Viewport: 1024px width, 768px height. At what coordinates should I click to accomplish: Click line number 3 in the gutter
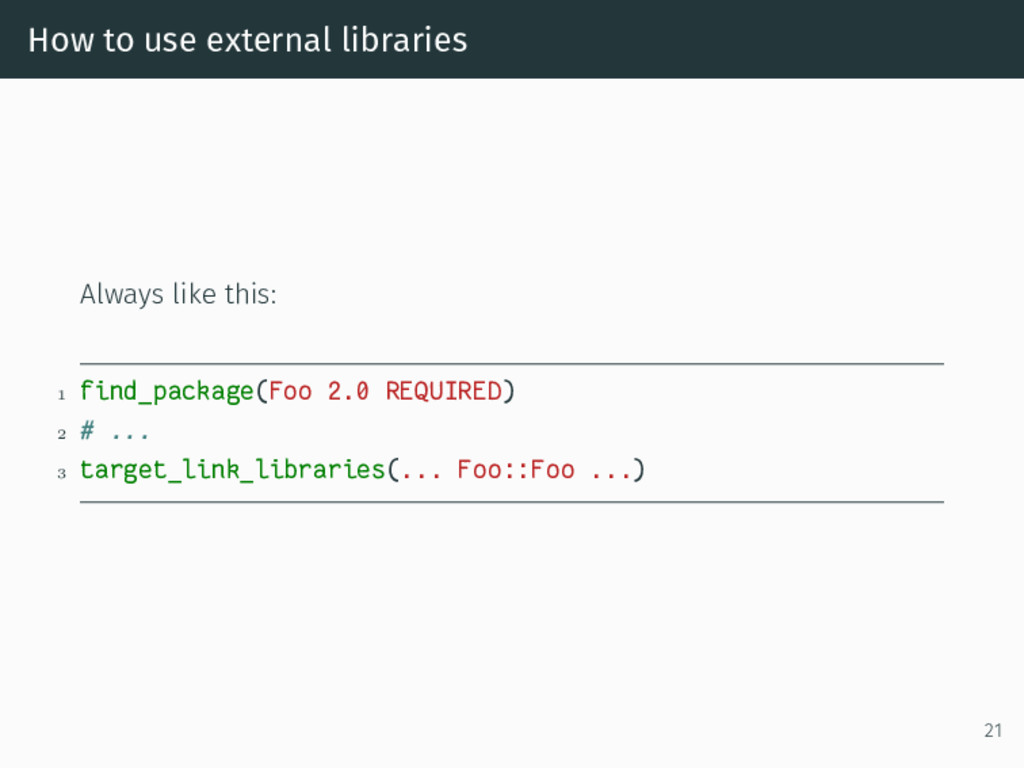tap(61, 473)
